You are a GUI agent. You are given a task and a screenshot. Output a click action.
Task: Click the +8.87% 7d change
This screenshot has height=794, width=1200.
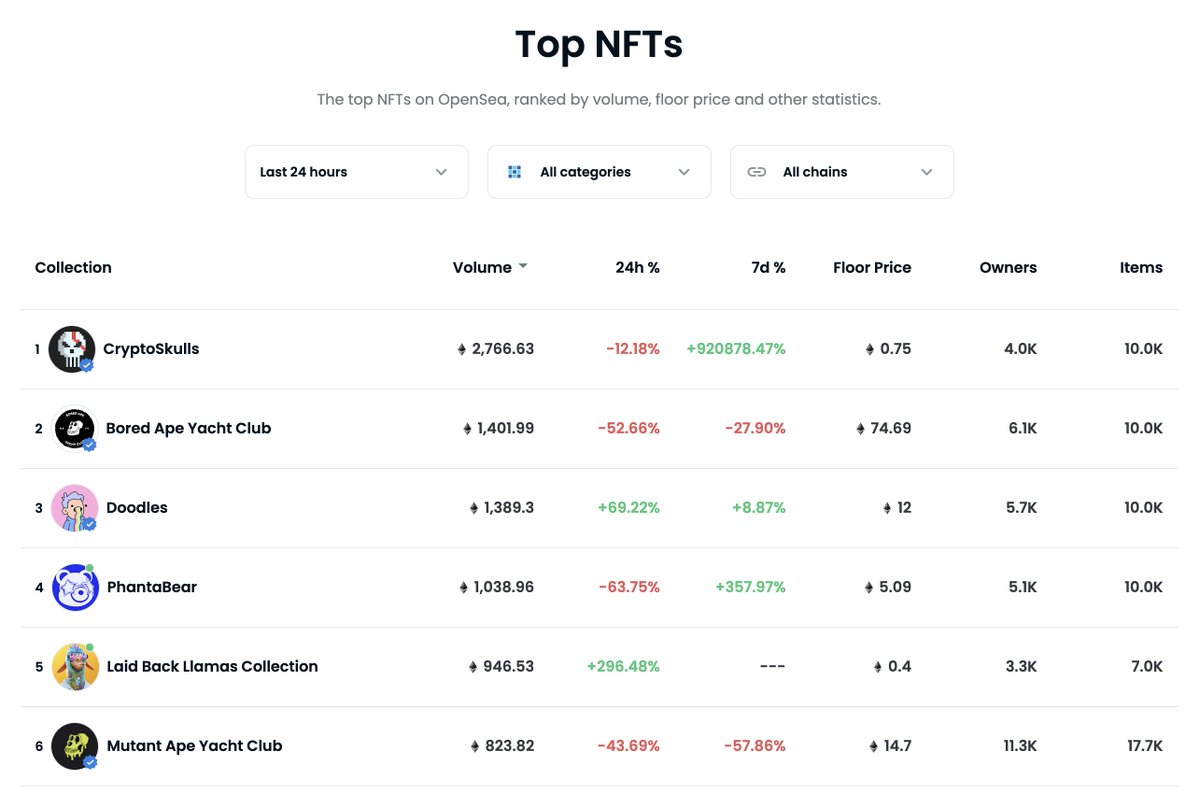click(759, 508)
